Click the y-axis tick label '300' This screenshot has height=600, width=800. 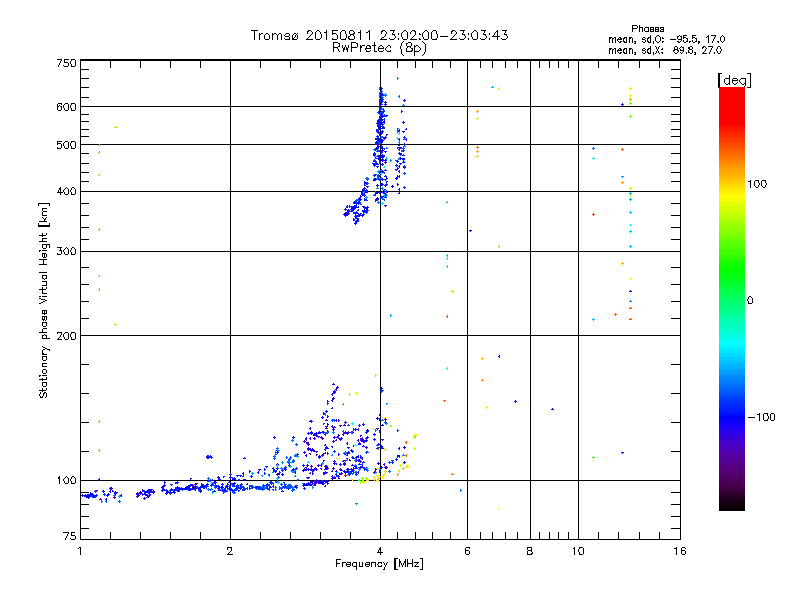tap(67, 252)
